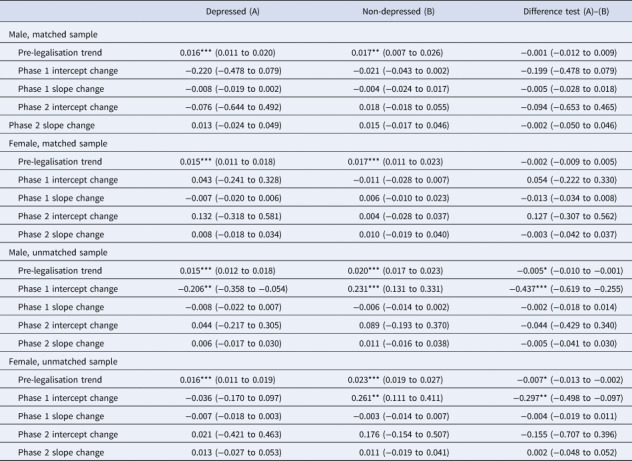
Task: Click cell −0.297** (−0.498 to −0.097)
Action: click(x=568, y=398)
